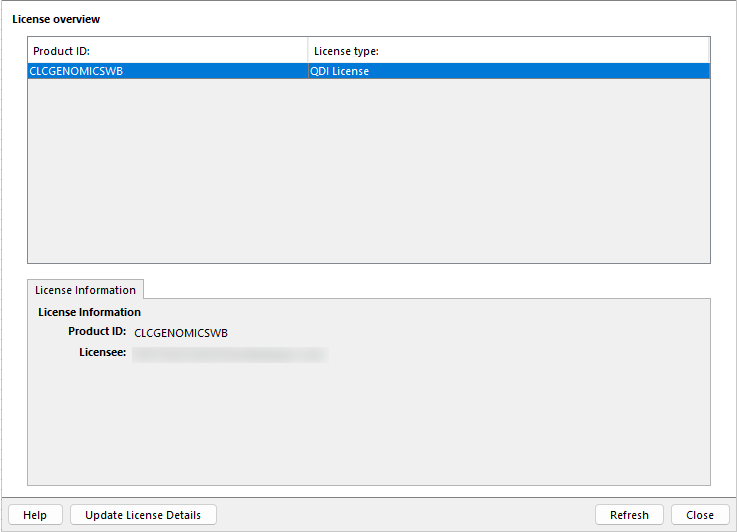Select the License Information tab
The height and width of the screenshot is (532, 740).
85,289
